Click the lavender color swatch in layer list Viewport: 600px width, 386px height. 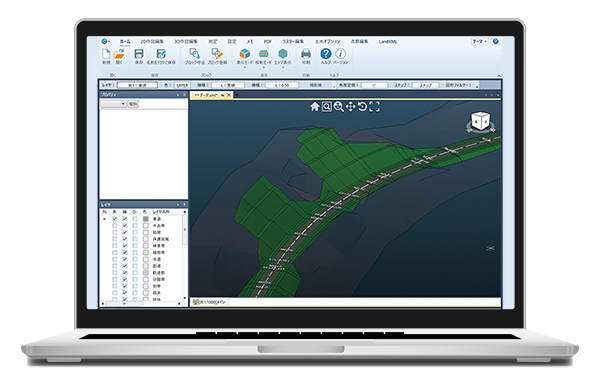pos(145,273)
